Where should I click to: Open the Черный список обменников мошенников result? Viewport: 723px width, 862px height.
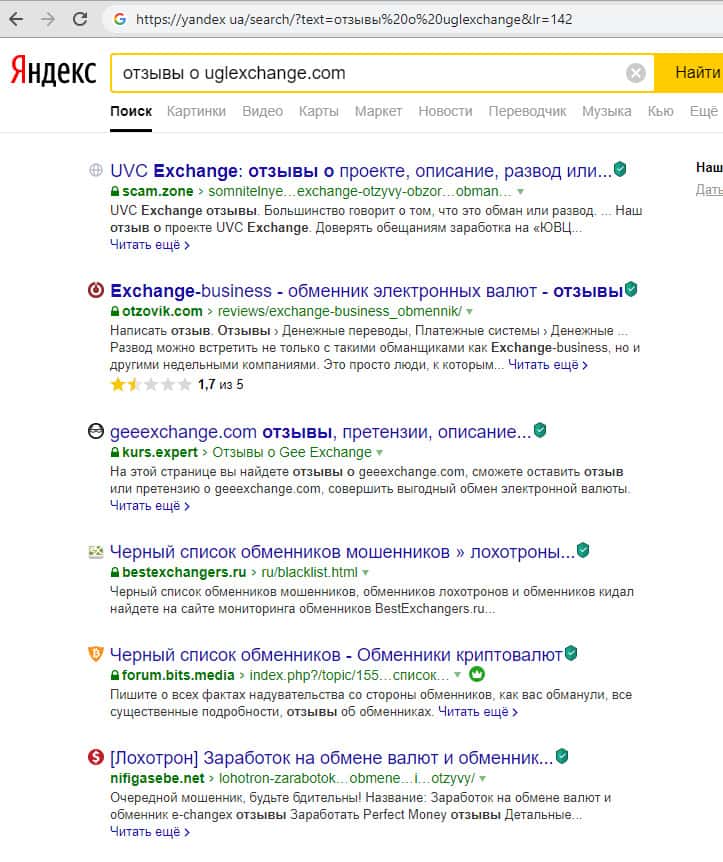pos(342,551)
